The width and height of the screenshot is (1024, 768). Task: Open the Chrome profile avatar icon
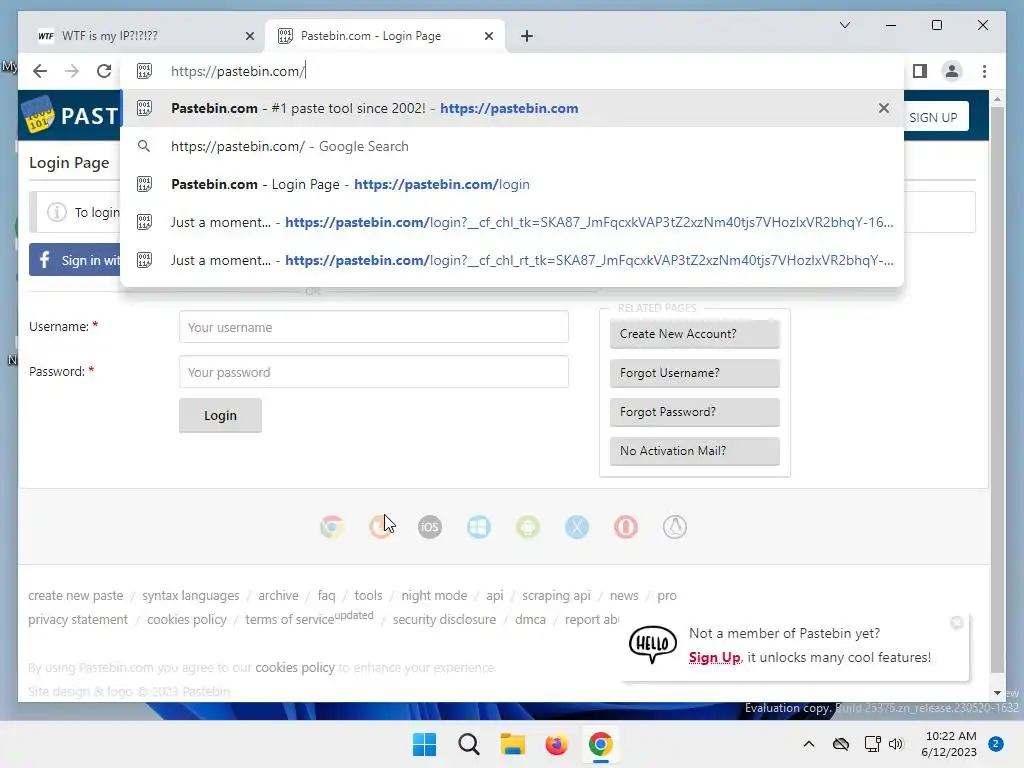coord(952,71)
